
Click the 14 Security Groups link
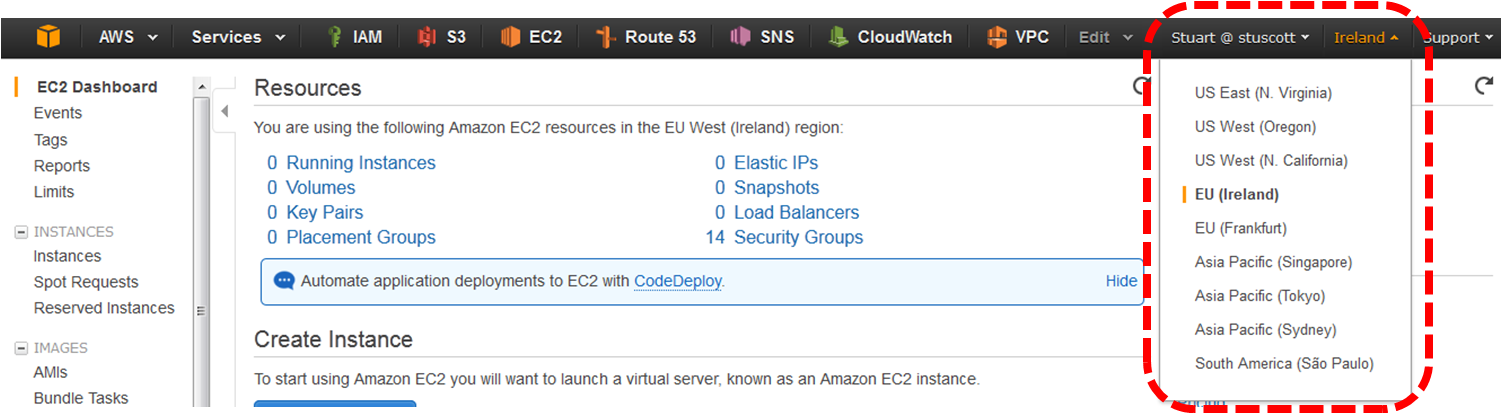pos(797,237)
